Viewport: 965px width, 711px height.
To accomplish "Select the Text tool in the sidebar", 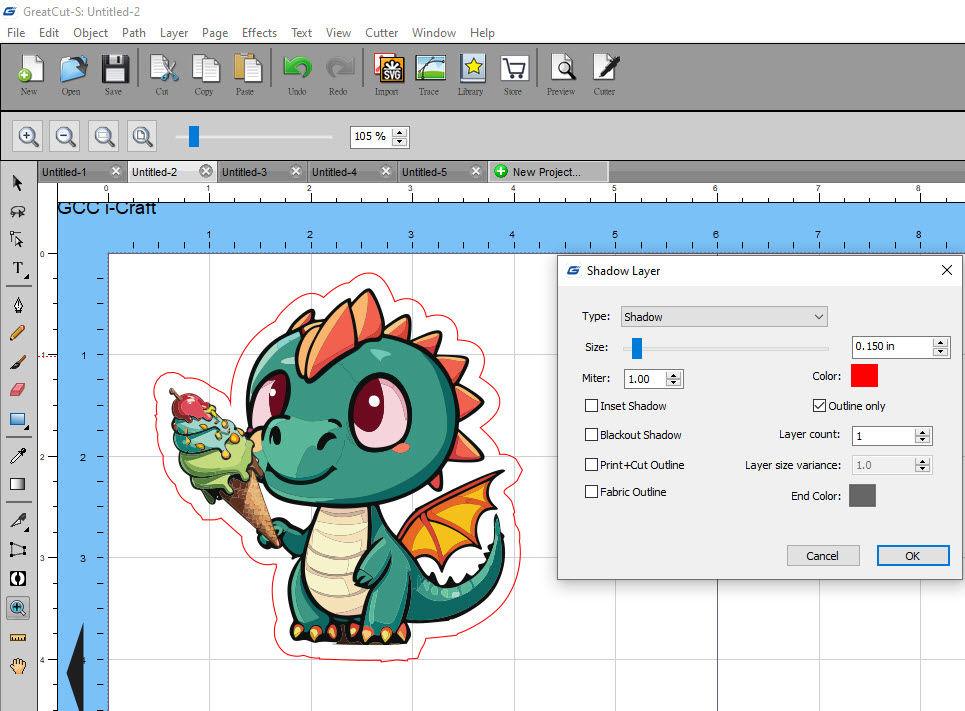I will 18,268.
